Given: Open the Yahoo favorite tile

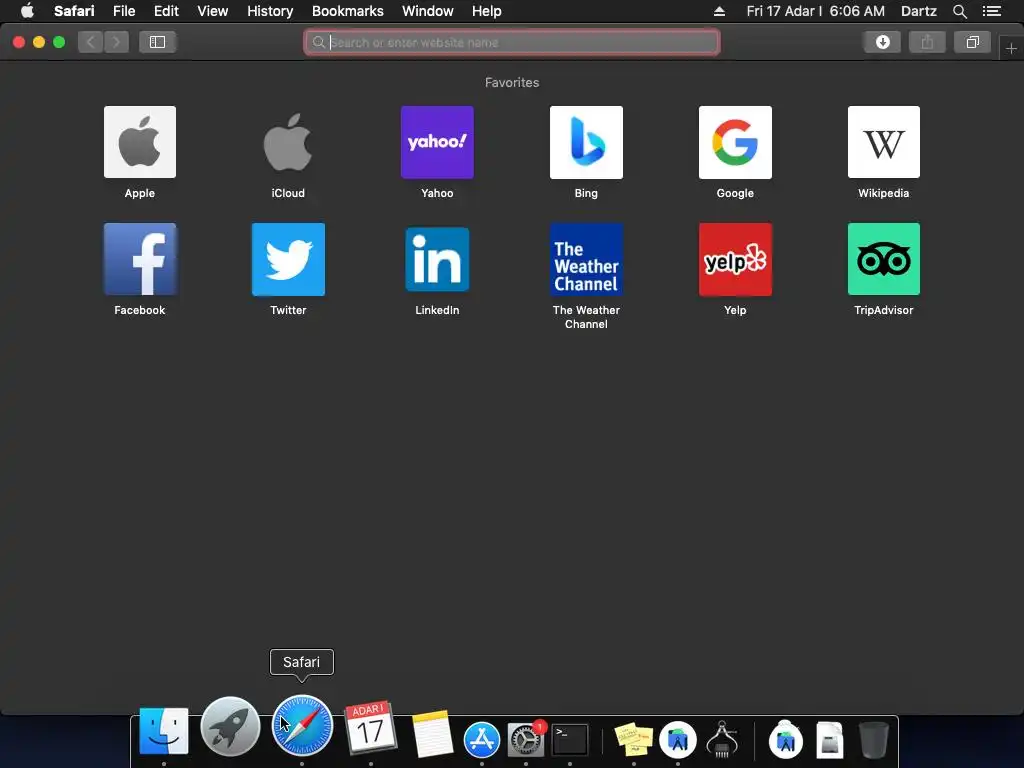Looking at the screenshot, I should coord(437,142).
